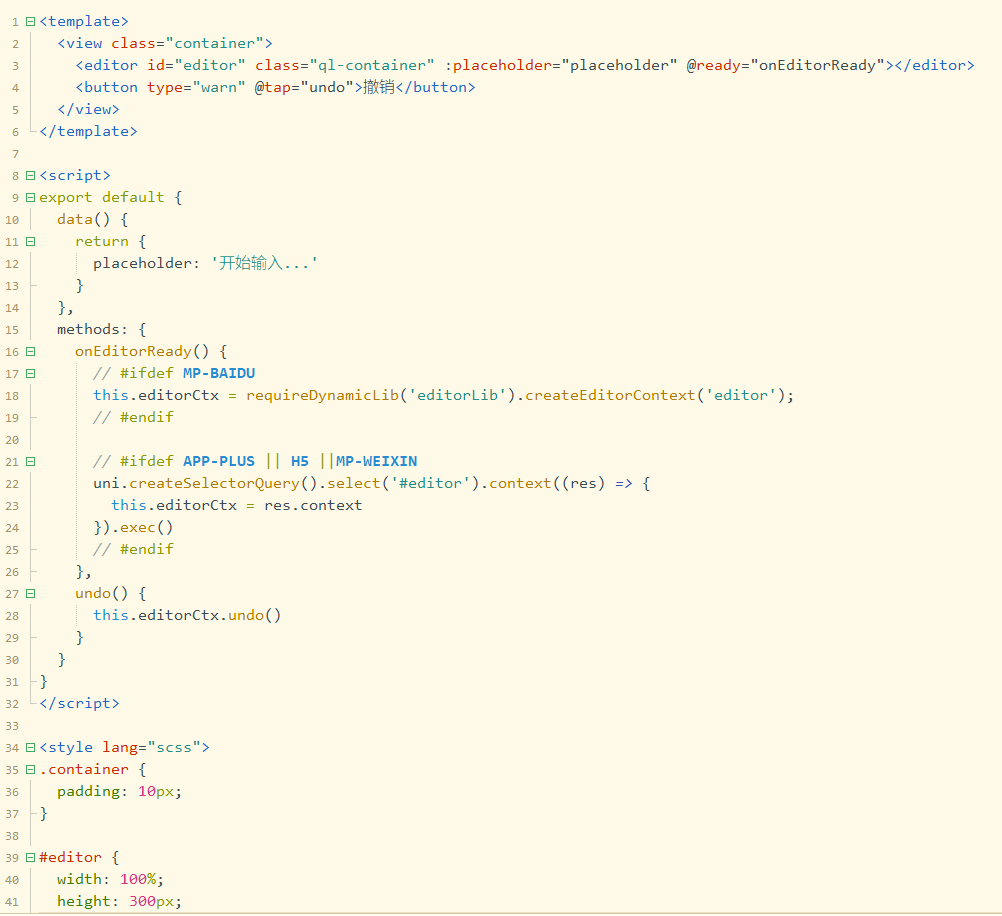Fold the style lang scss block
This screenshot has width=1002, height=916.
tap(30, 747)
